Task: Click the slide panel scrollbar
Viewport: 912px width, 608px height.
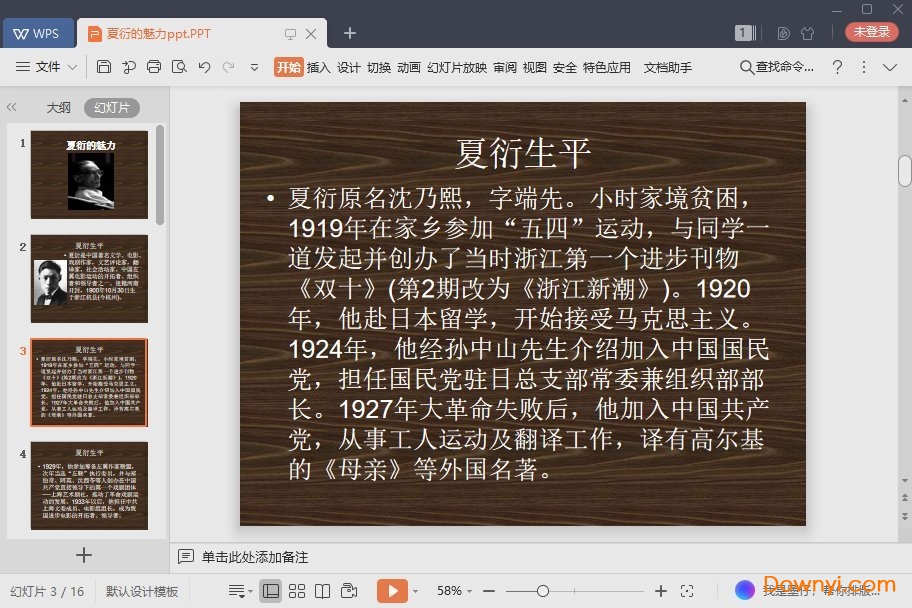Action: (160, 175)
